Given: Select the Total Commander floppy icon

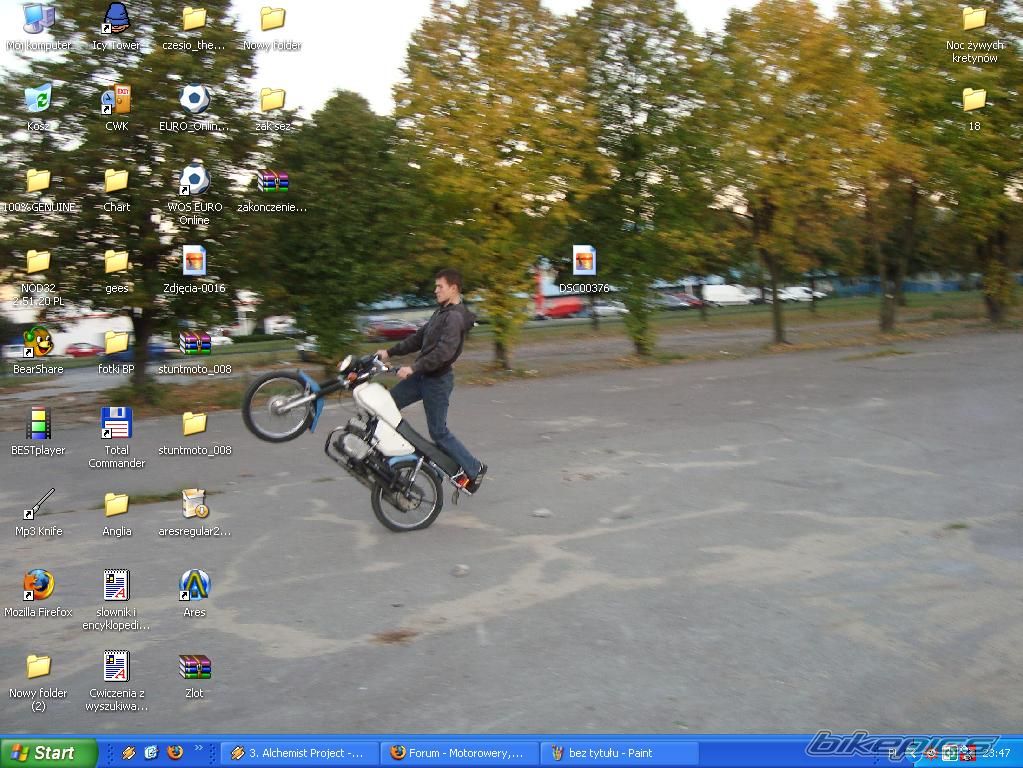Looking at the screenshot, I should (116, 424).
